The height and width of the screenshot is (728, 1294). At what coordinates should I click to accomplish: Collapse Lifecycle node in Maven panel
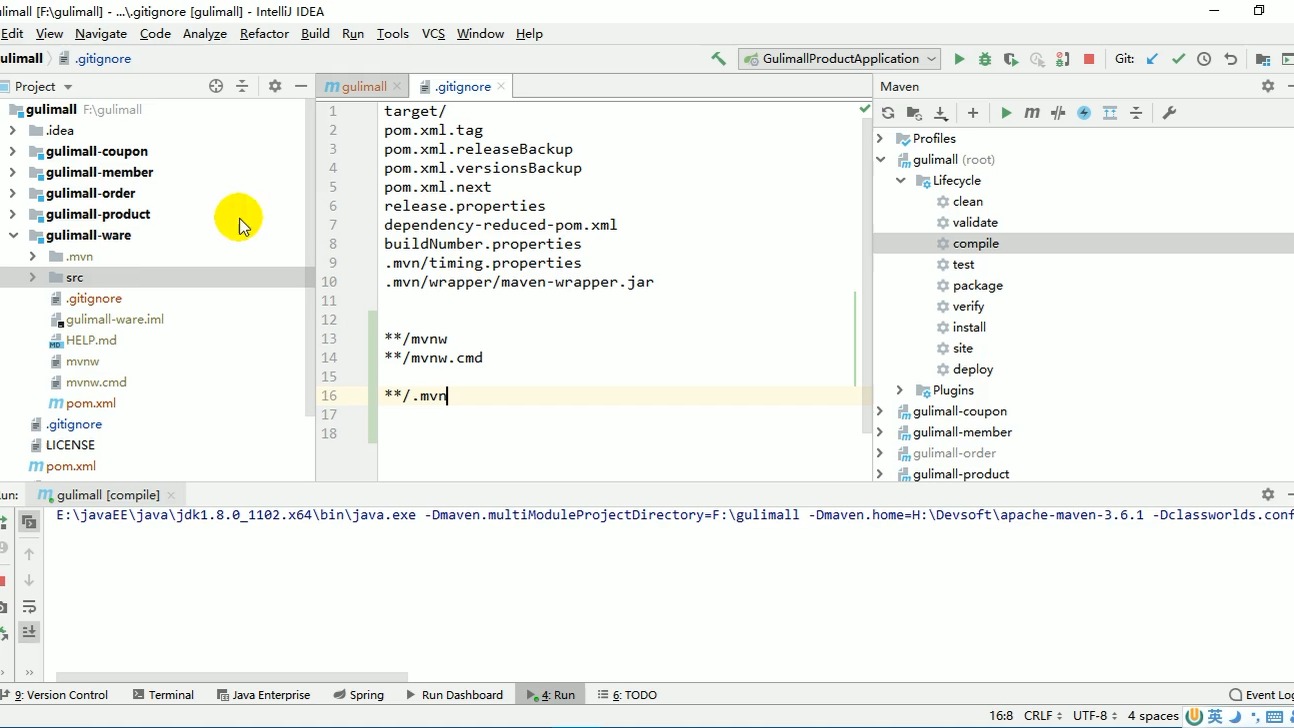[900, 180]
